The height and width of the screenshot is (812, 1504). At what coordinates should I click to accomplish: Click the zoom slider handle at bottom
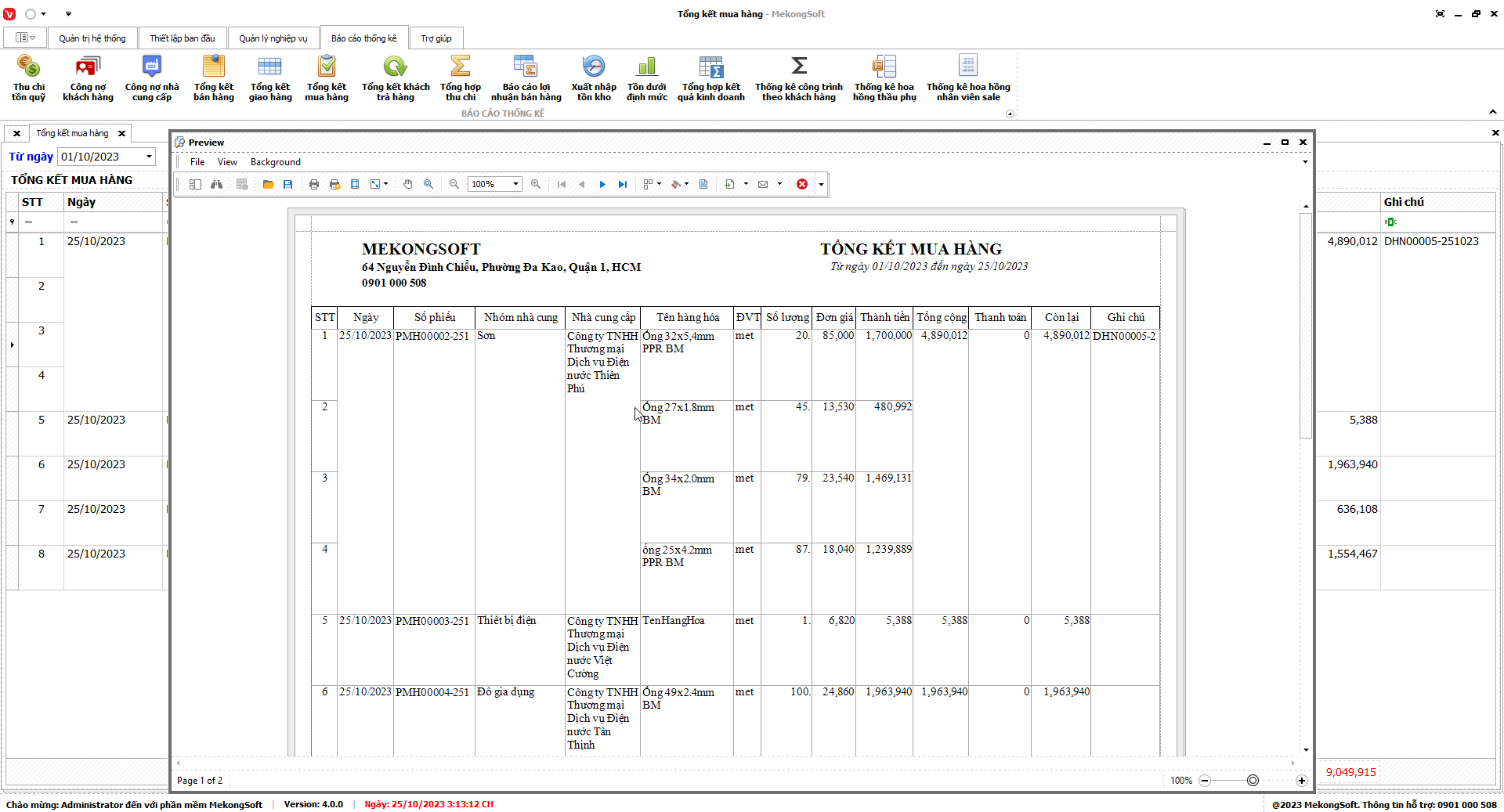tap(1253, 781)
